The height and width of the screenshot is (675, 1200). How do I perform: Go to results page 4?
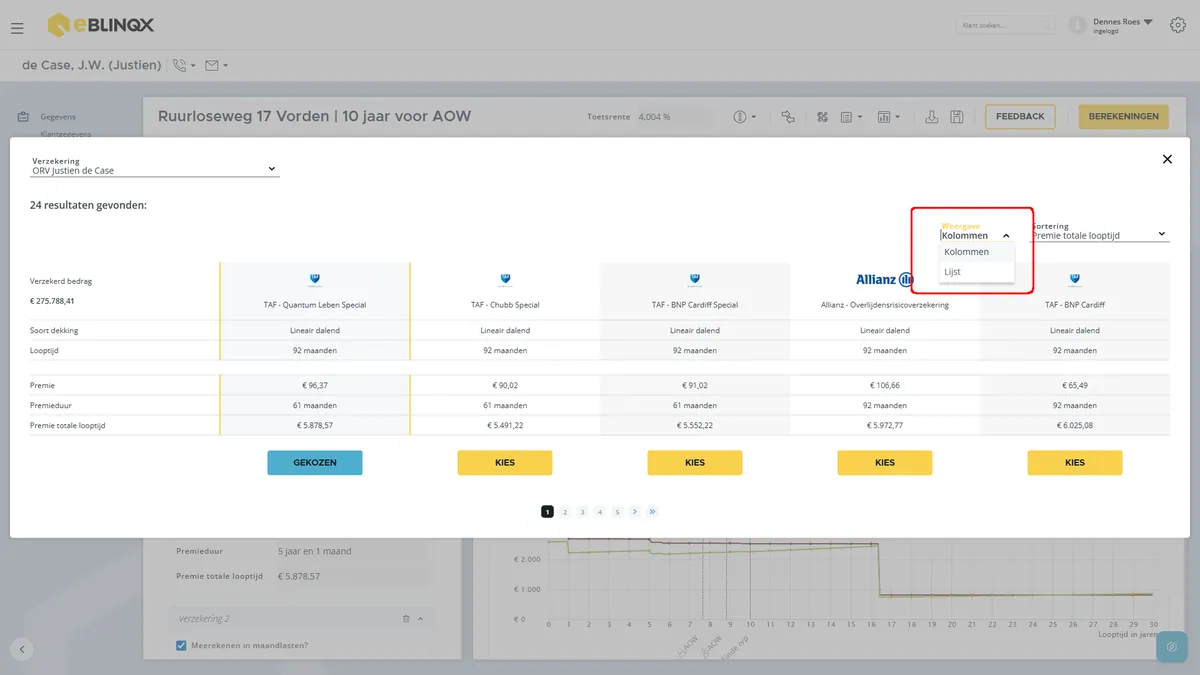[x=600, y=511]
